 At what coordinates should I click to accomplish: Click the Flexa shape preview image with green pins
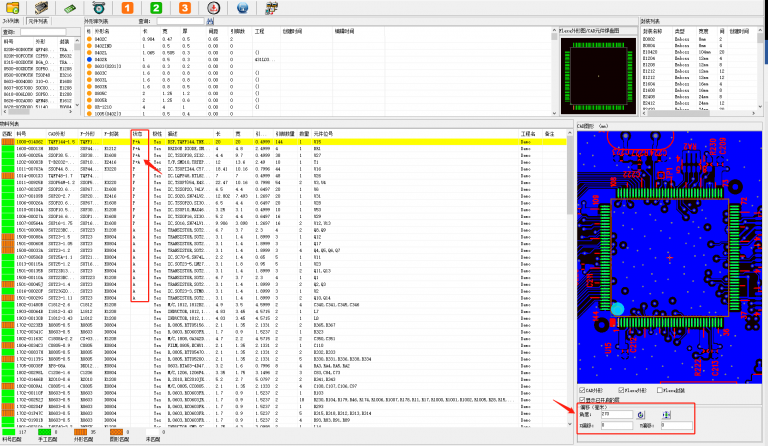coord(599,76)
